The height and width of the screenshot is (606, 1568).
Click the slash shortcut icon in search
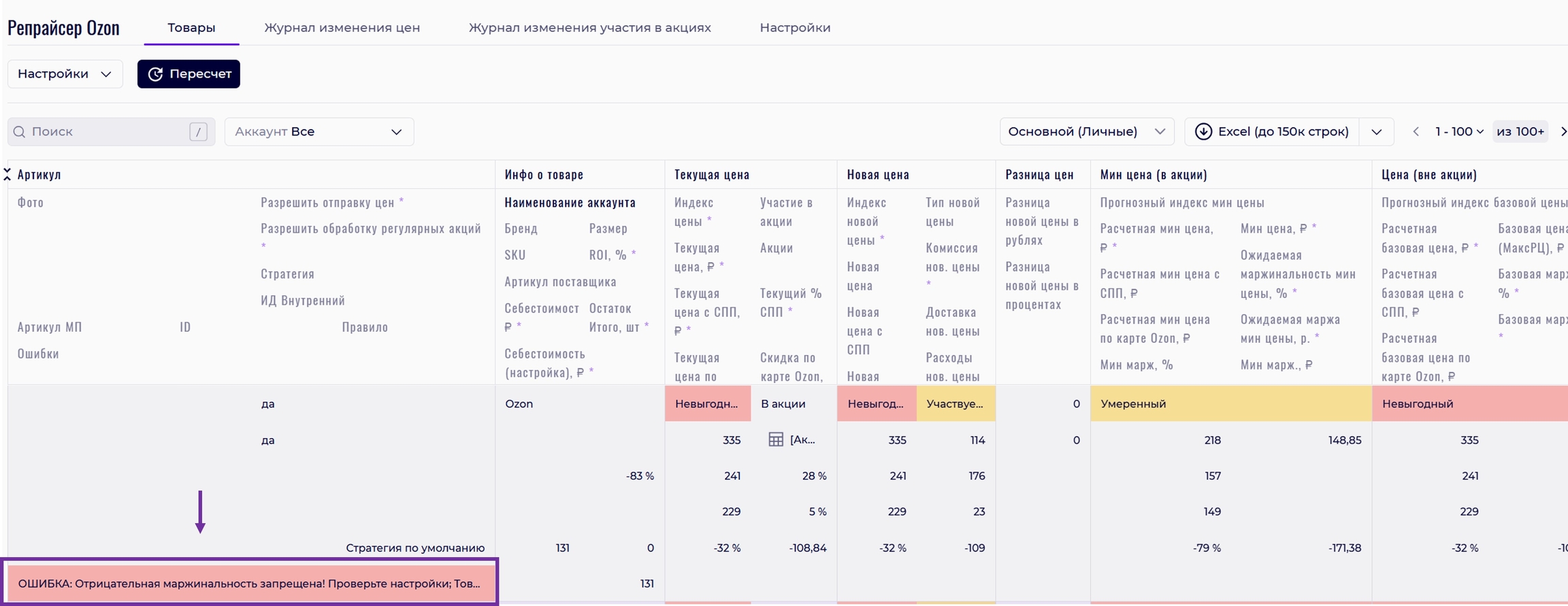click(x=198, y=132)
